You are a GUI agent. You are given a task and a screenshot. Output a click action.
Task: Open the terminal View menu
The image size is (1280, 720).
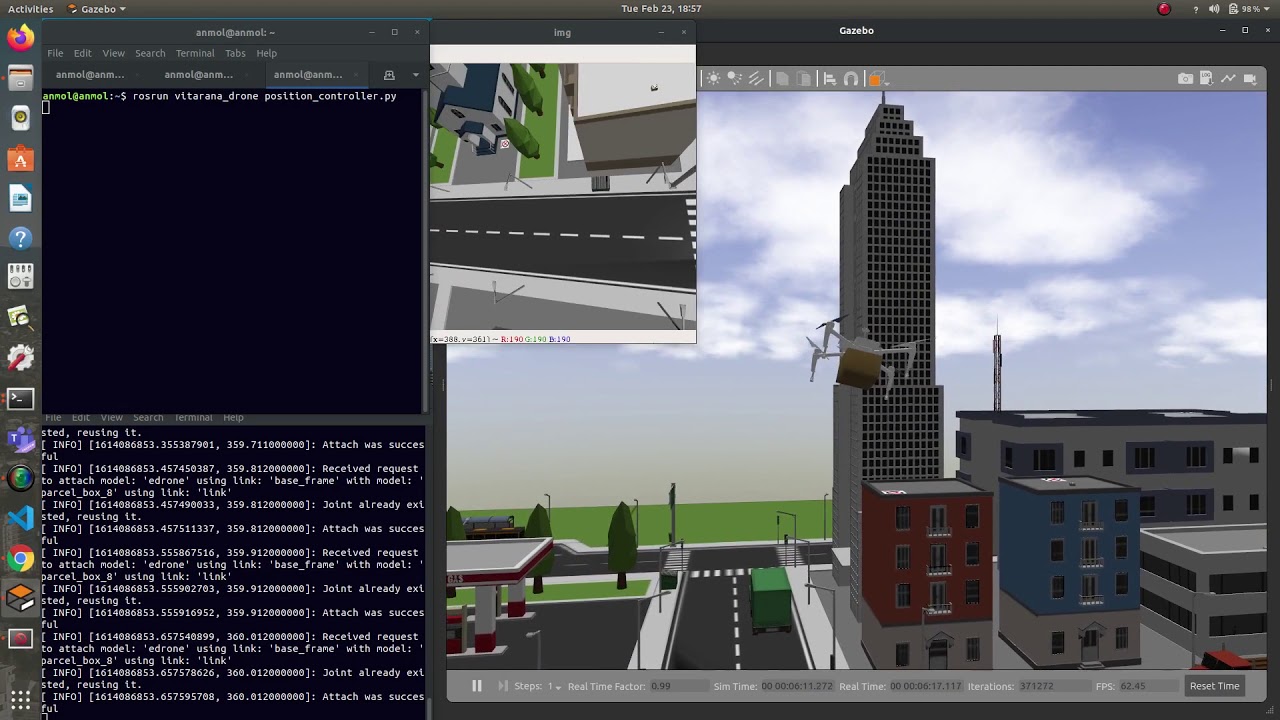coord(114,53)
